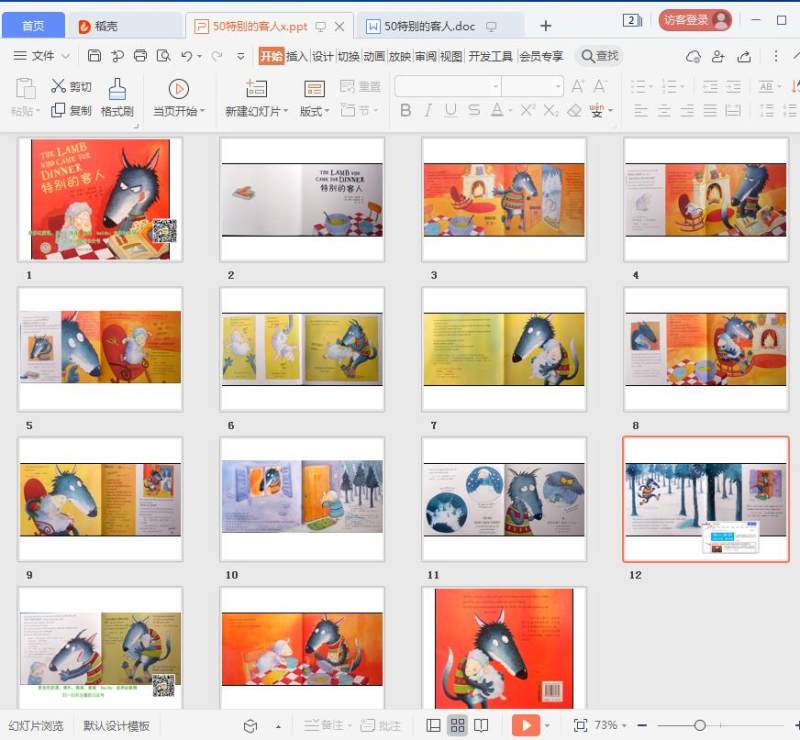800x740 pixels.
Task: Click the Reset (重置) button
Action: point(360,86)
